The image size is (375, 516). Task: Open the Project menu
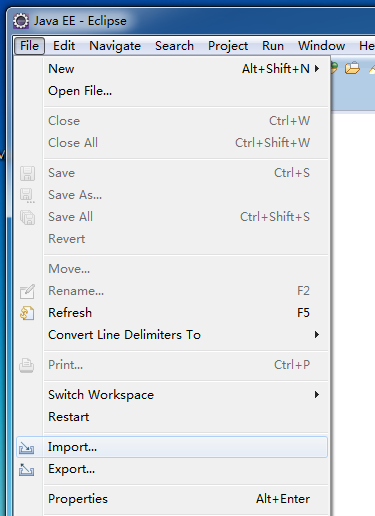click(228, 46)
